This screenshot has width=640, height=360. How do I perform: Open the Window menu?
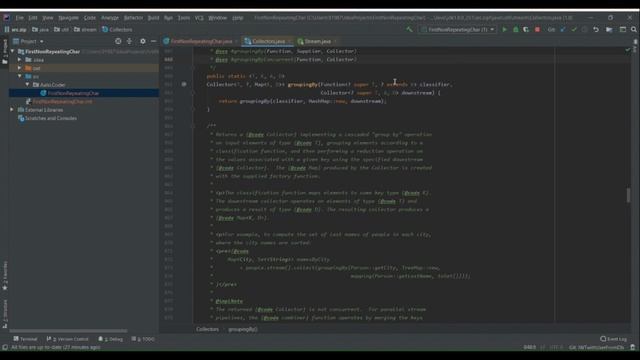coord(217,18)
